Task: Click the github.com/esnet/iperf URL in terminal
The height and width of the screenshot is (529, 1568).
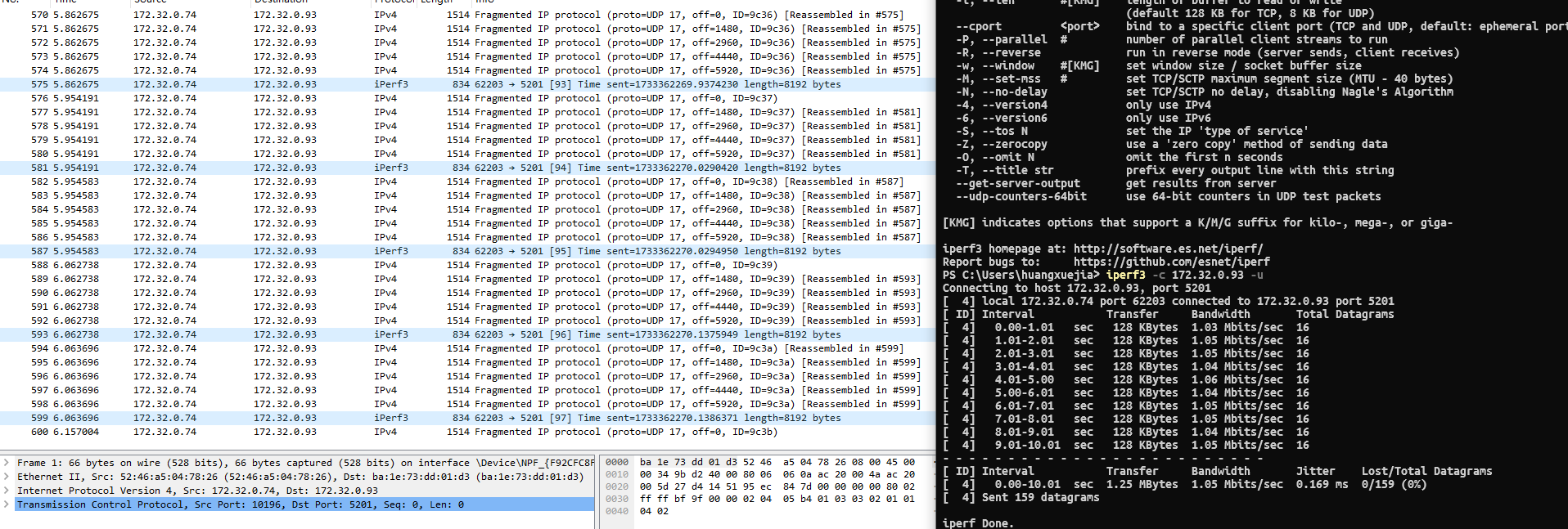Action: pos(1171,262)
